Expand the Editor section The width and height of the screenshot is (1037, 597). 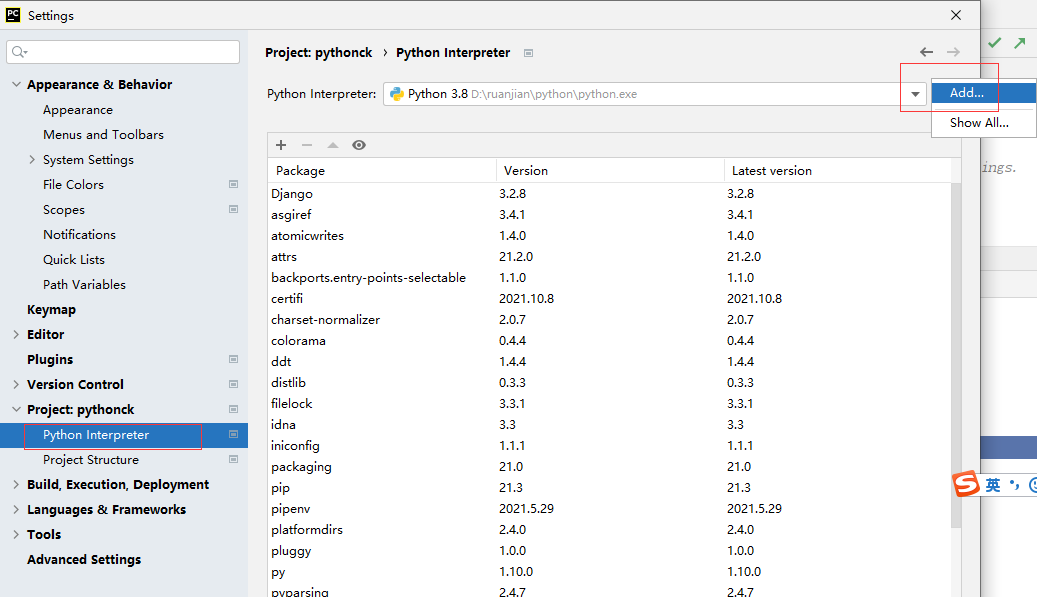tap(17, 335)
